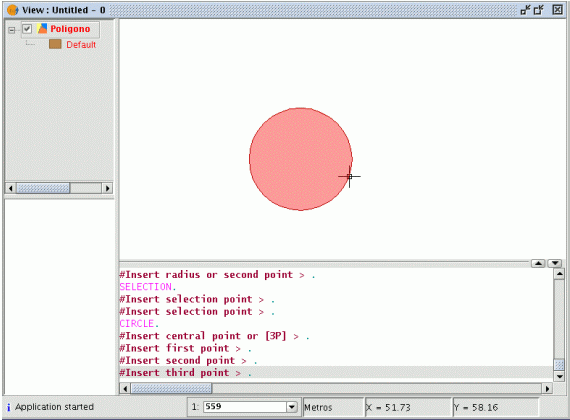Close the Untitled - 0 view window

point(557,10)
